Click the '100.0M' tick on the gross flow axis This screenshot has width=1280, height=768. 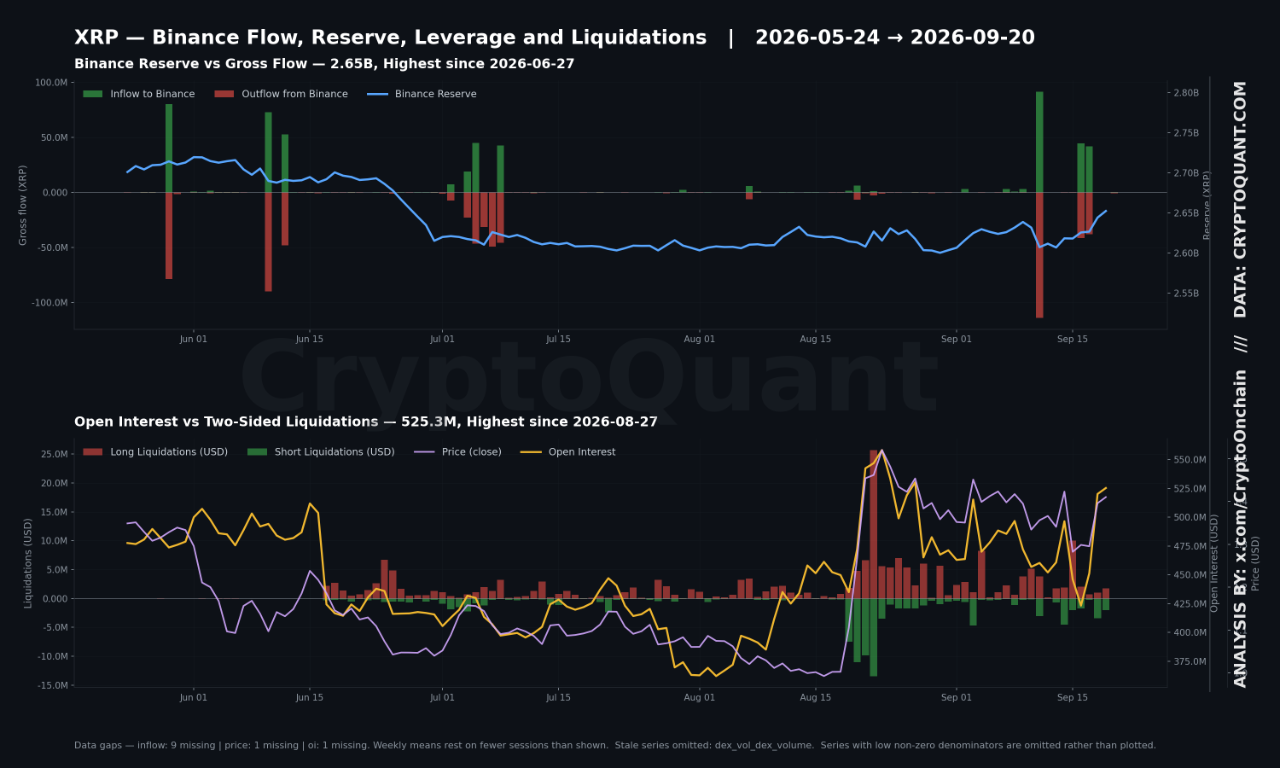click(x=50, y=82)
